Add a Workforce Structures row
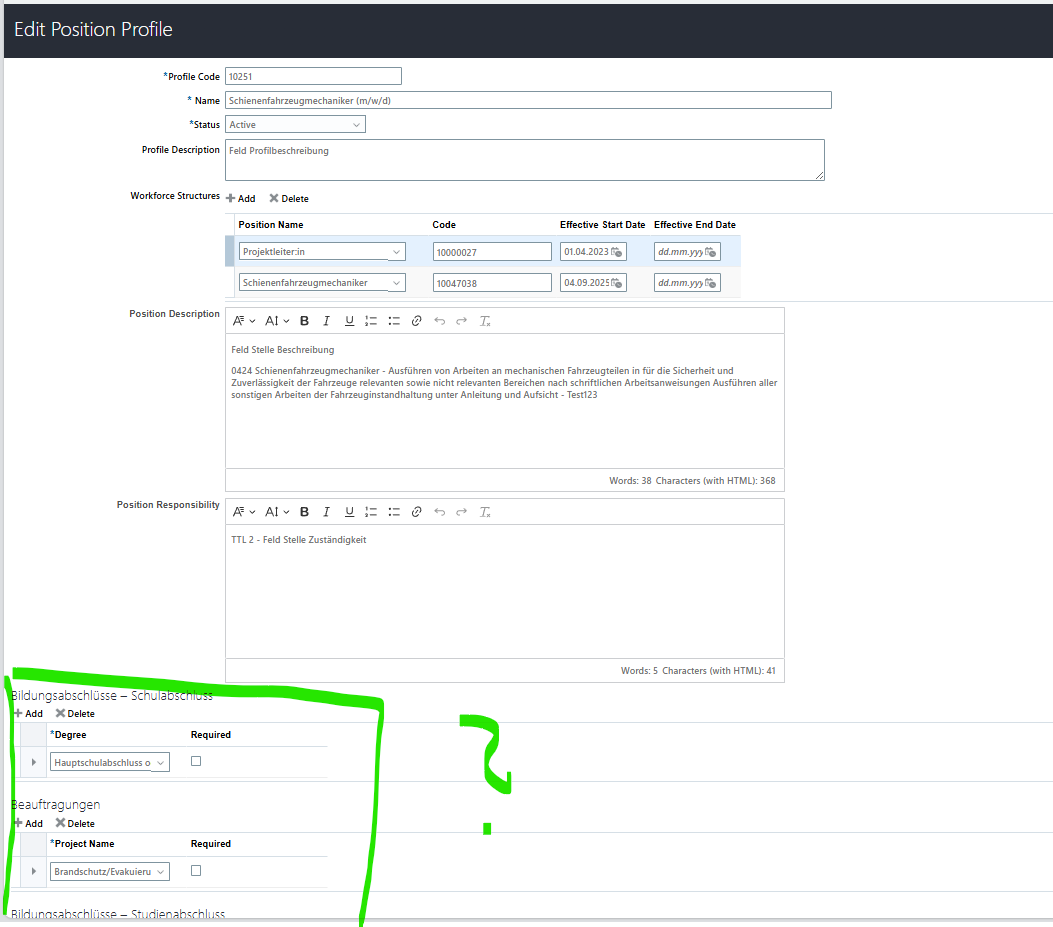1053x927 pixels. [240, 198]
